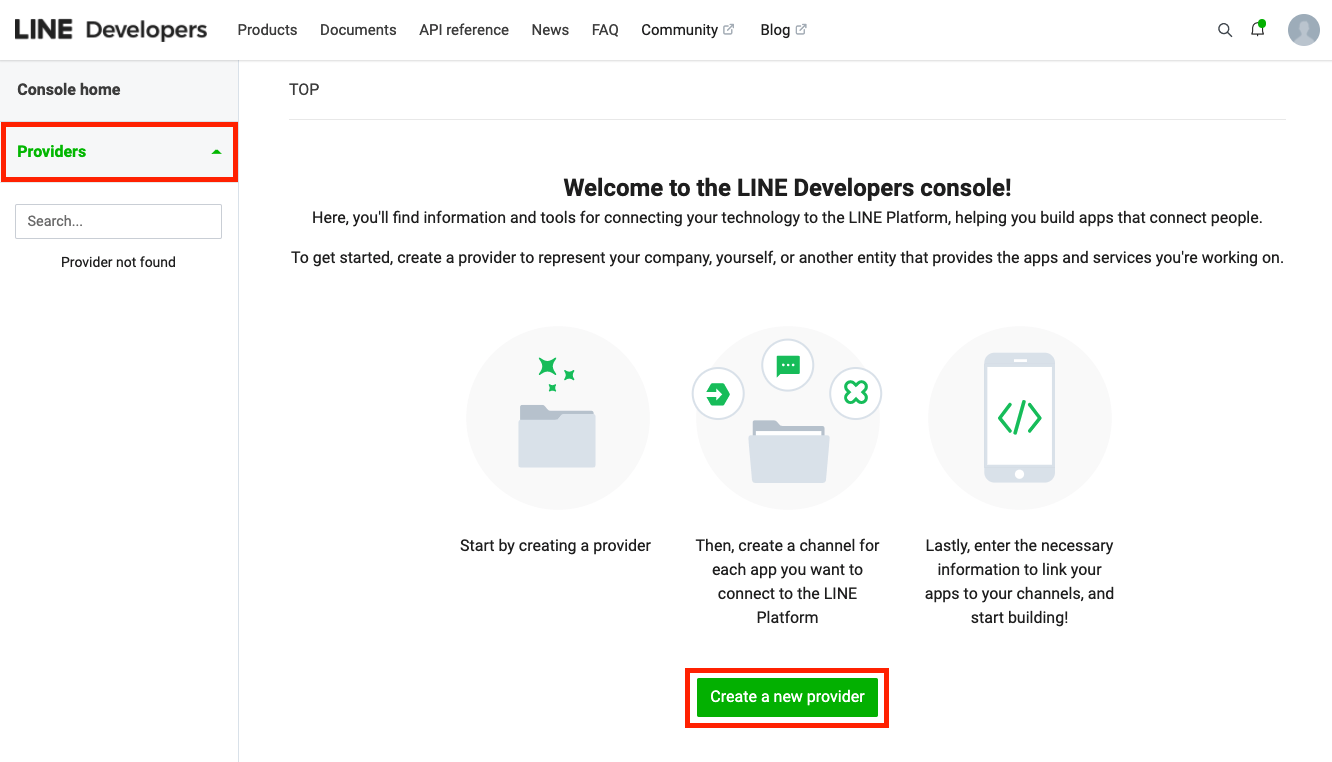Focus the provider Search field
The width and height of the screenshot is (1332, 762).
click(x=118, y=221)
